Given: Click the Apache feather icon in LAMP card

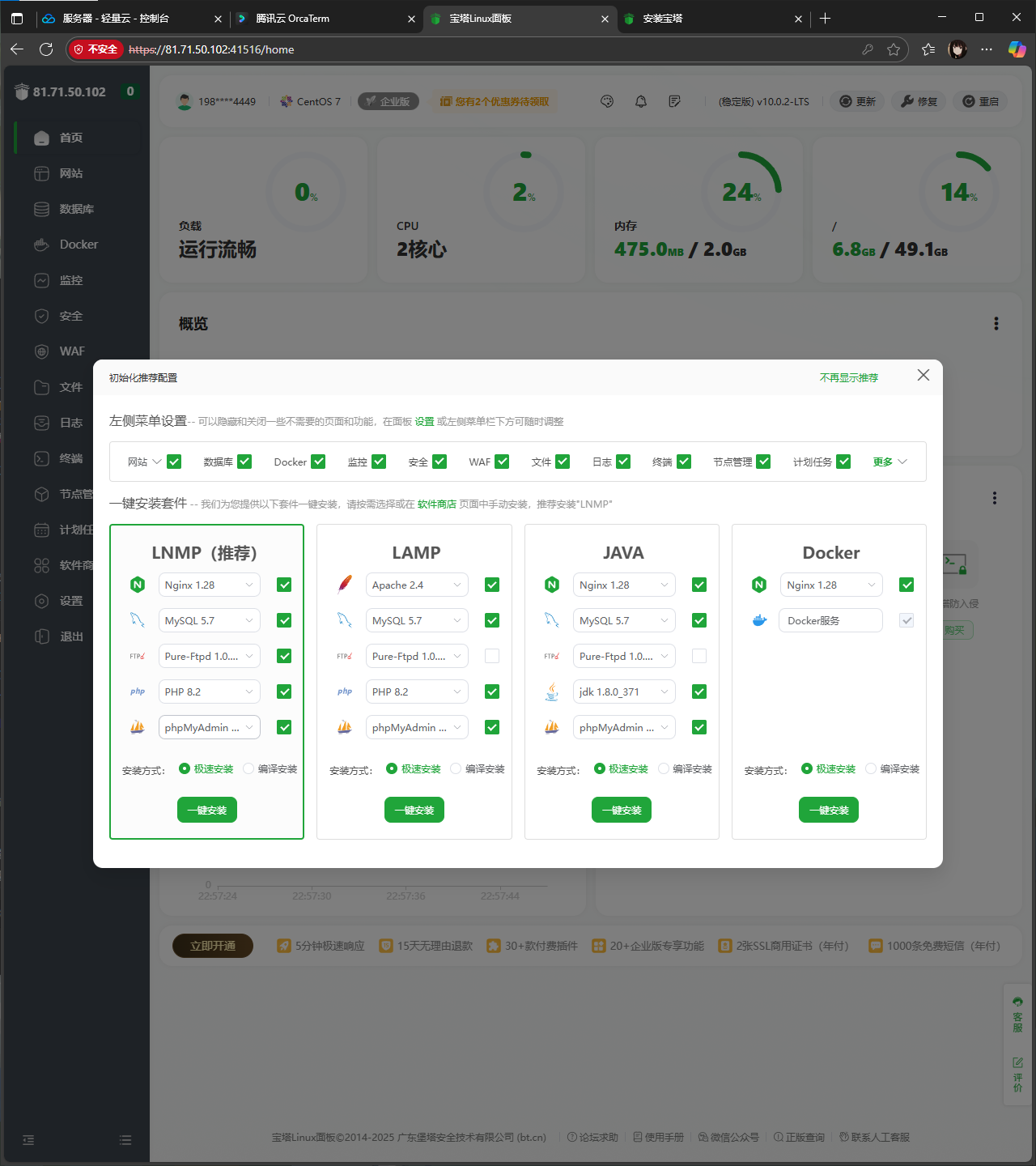Looking at the screenshot, I should pyautogui.click(x=345, y=585).
